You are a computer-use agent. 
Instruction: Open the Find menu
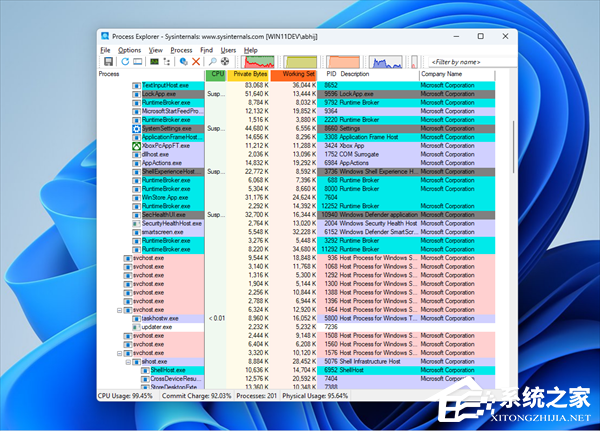206,50
